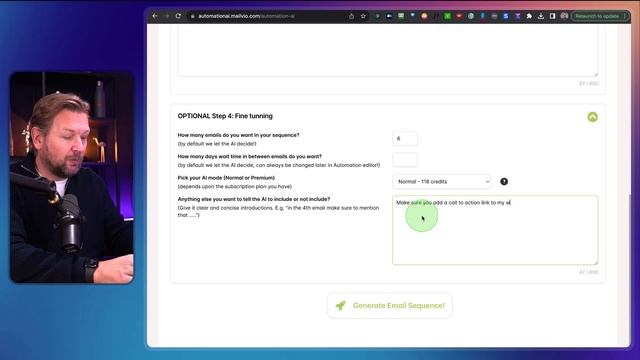Click the green square extension icon

coord(448,16)
